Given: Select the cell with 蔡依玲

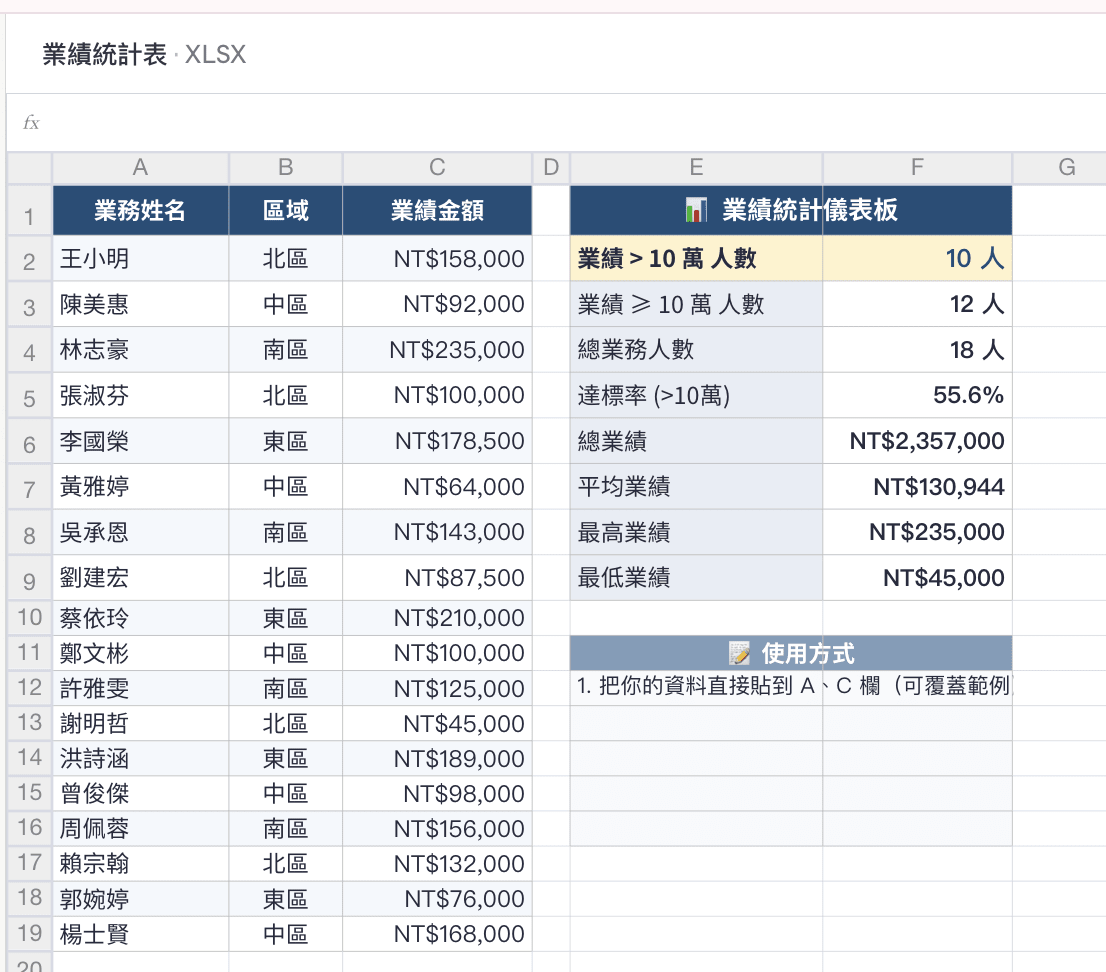Looking at the screenshot, I should (x=140, y=618).
